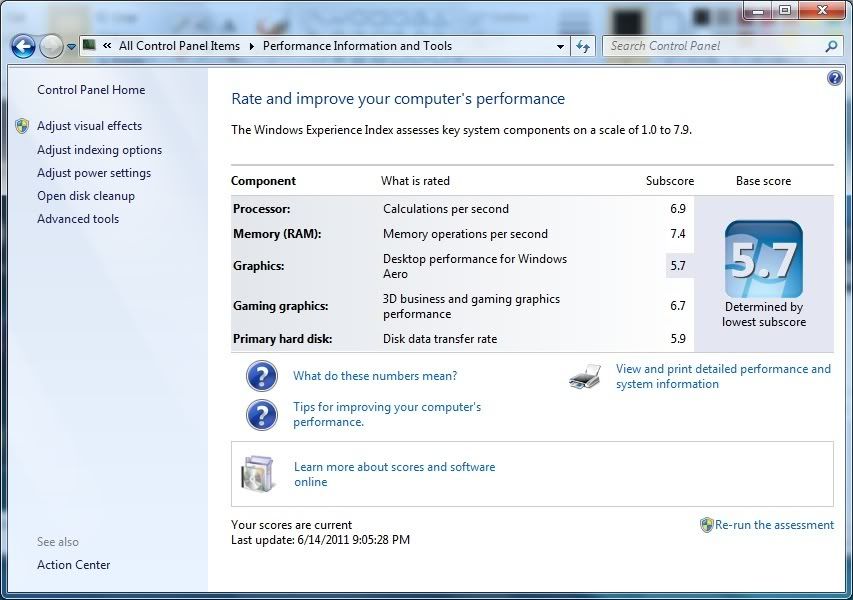Click the Subscore column header
The width and height of the screenshot is (853, 600).
pyautogui.click(x=670, y=181)
